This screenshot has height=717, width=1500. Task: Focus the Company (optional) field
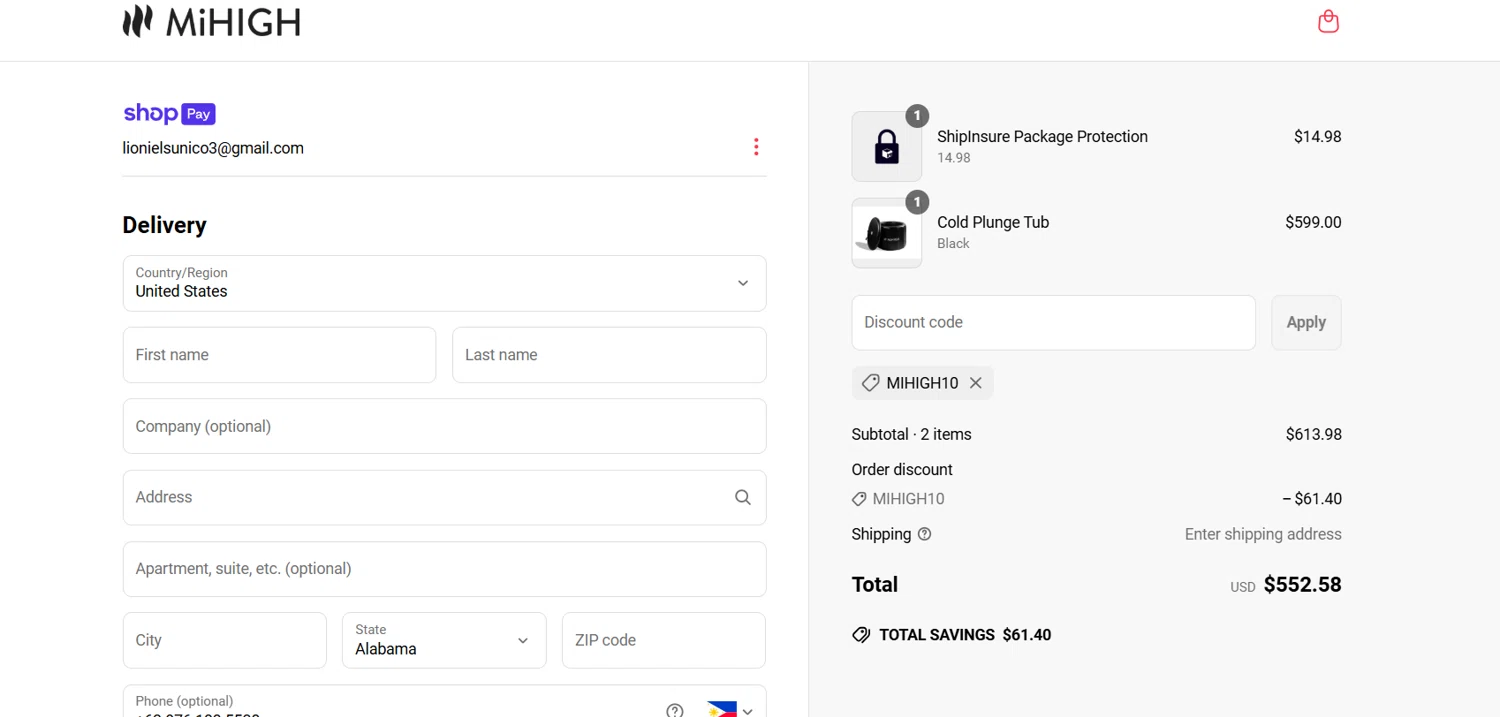[x=444, y=426]
